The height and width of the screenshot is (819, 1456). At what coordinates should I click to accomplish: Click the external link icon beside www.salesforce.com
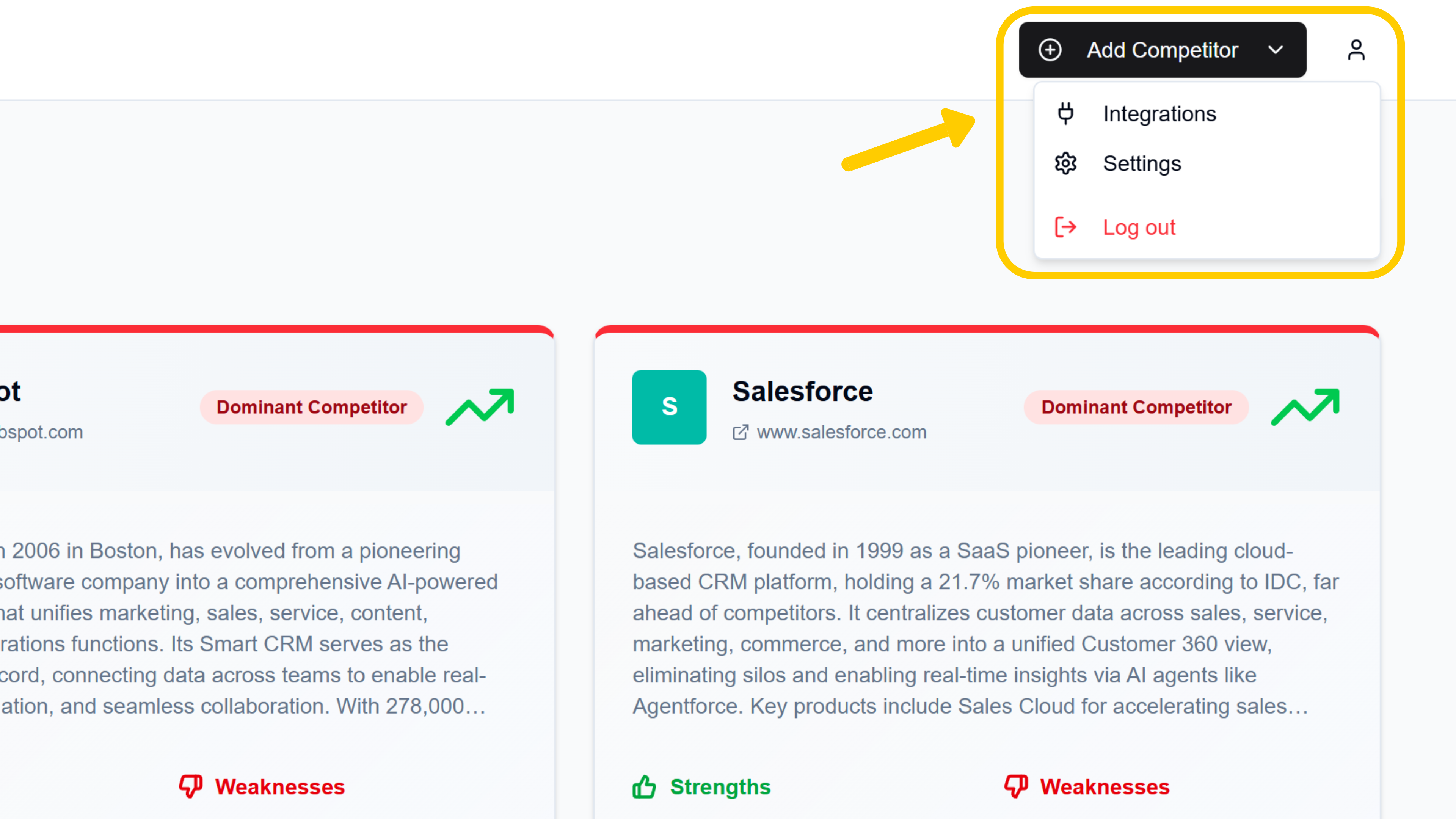(741, 432)
